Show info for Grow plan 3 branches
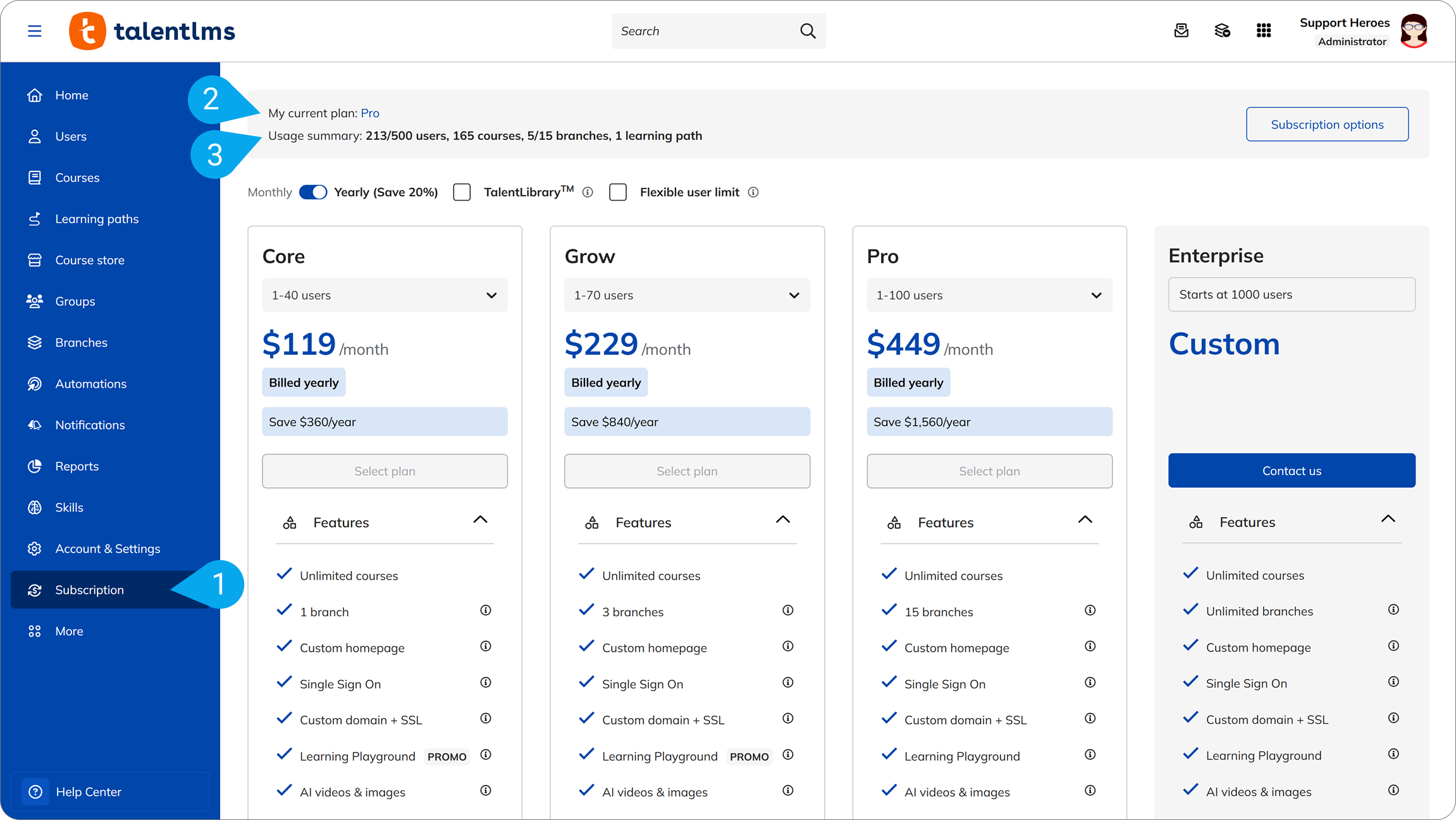This screenshot has width=1456, height=820. pos(788,611)
